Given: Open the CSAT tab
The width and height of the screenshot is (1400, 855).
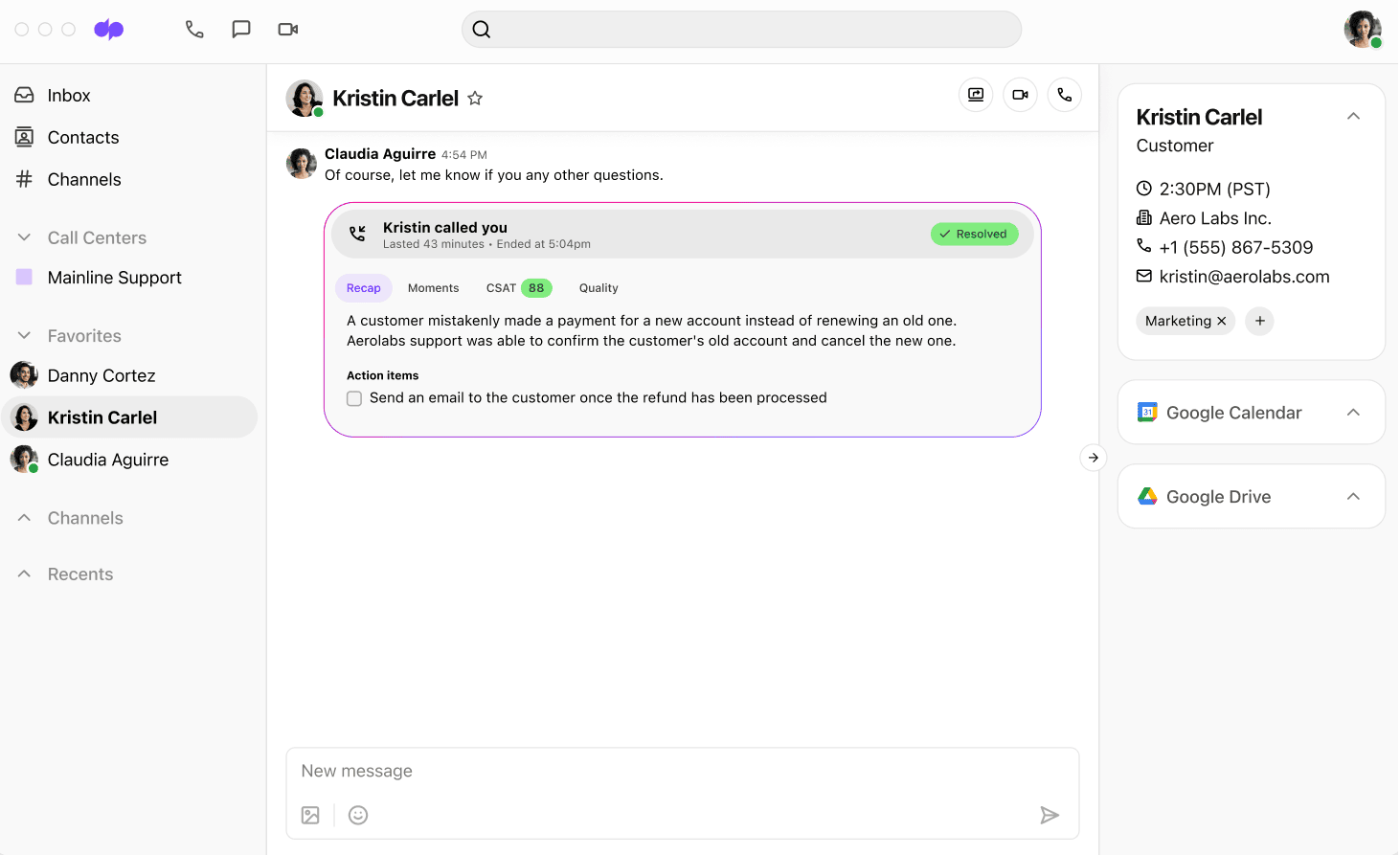Looking at the screenshot, I should pos(502,288).
